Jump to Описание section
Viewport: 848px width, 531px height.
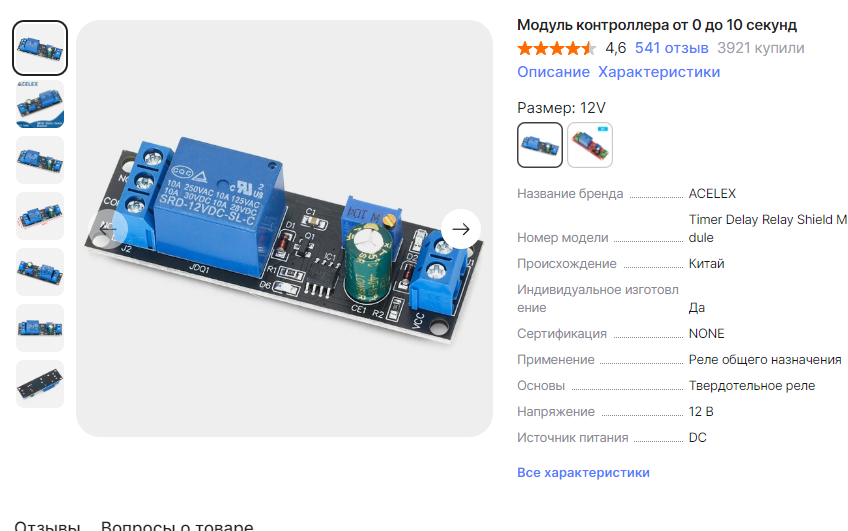coord(553,72)
